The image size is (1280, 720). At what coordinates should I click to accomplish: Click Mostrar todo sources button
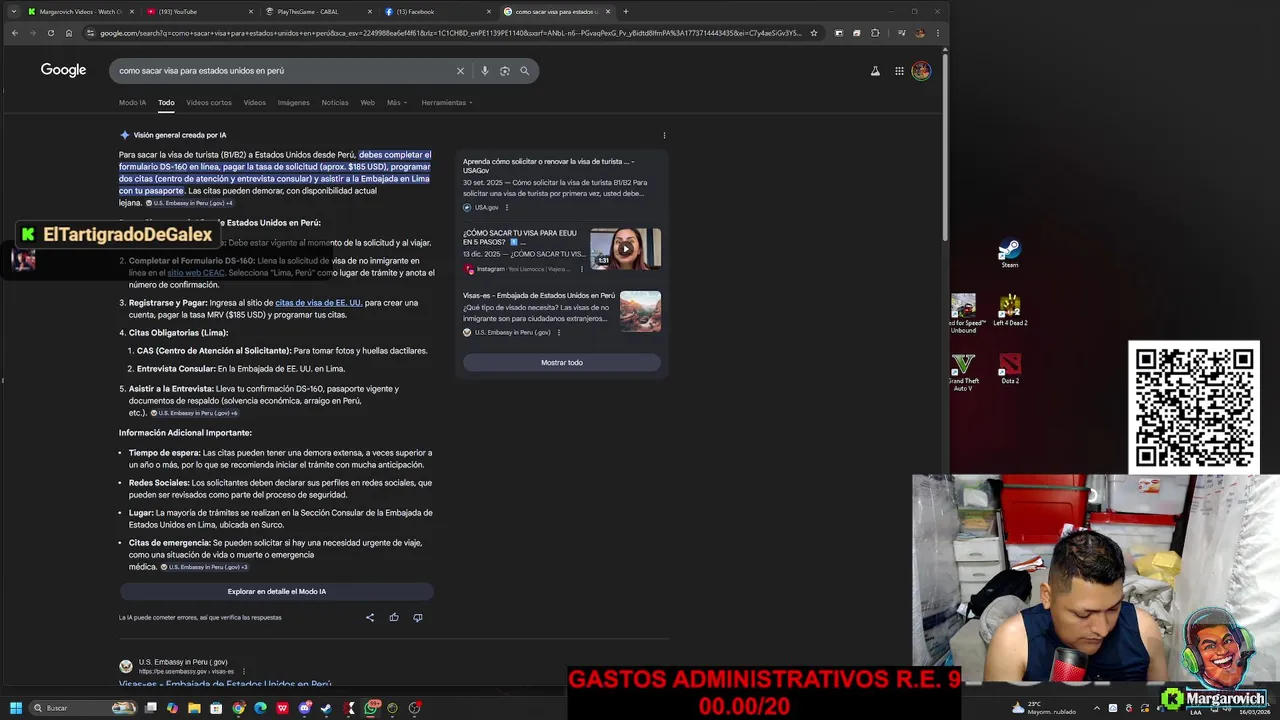562,363
